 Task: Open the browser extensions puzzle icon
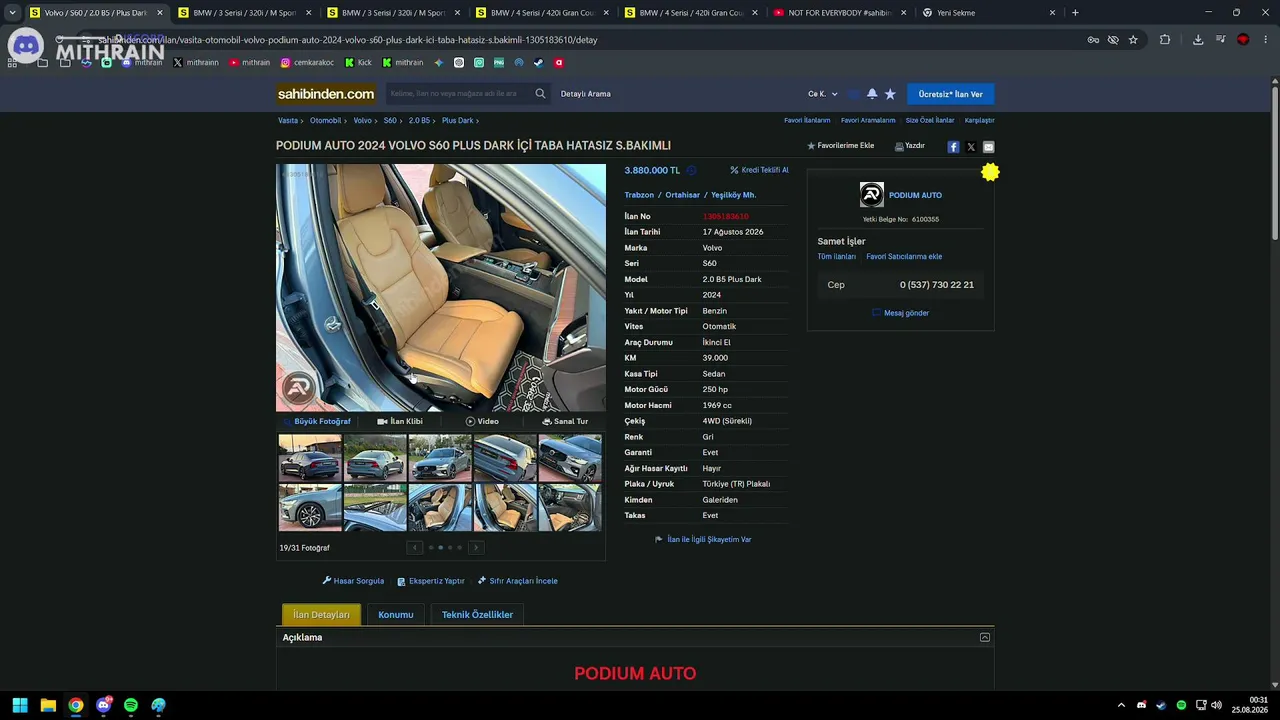click(x=1165, y=40)
